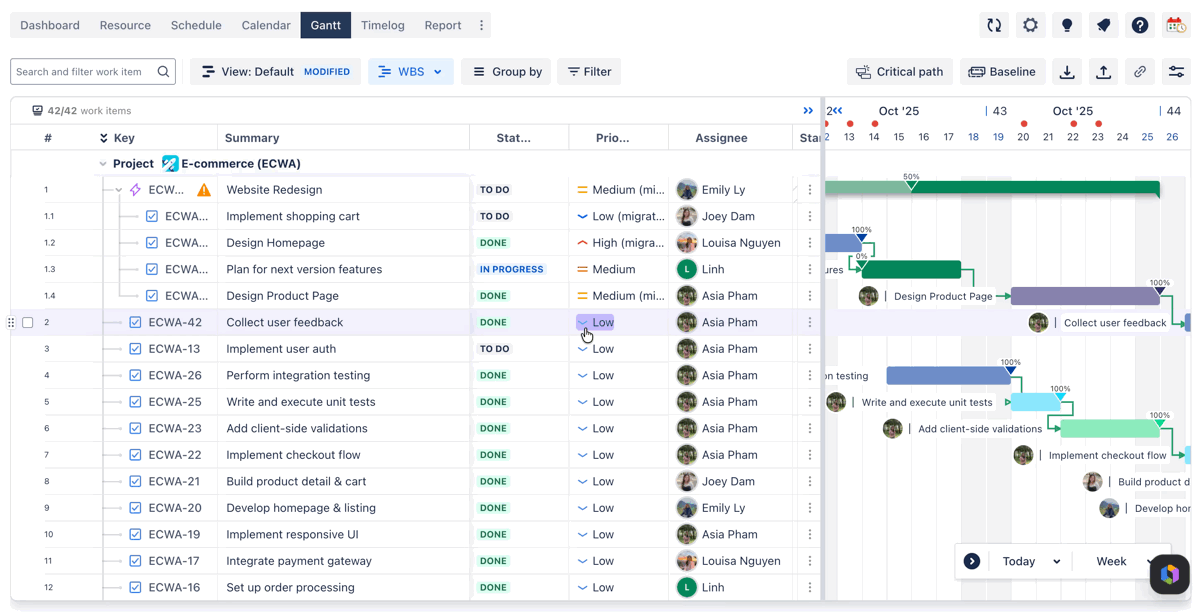Click the lightbulb tips icon
Image resolution: width=1200 pixels, height=612 pixels.
pyautogui.click(x=1067, y=25)
